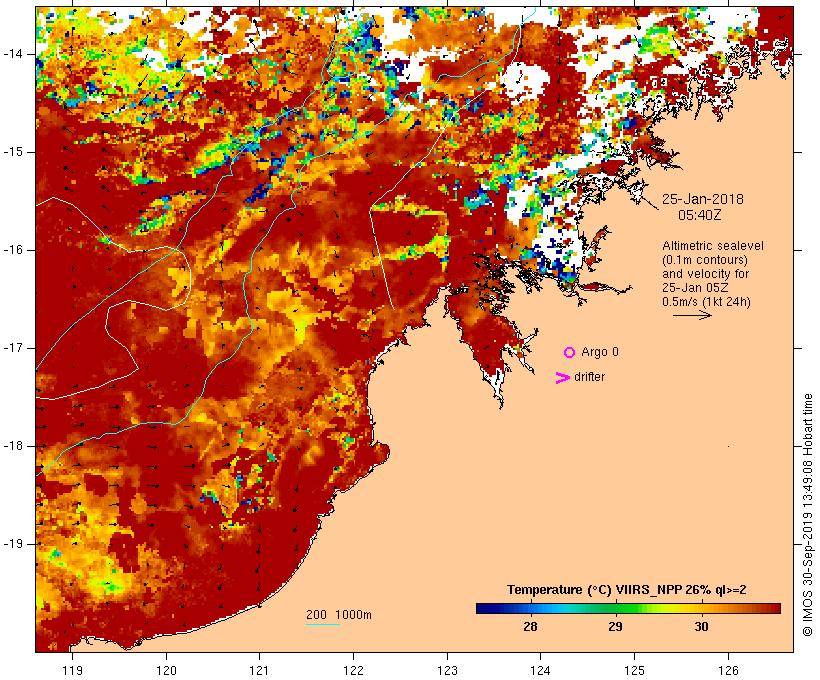
Task: Click the longitude axis label 121
Action: pos(259,670)
